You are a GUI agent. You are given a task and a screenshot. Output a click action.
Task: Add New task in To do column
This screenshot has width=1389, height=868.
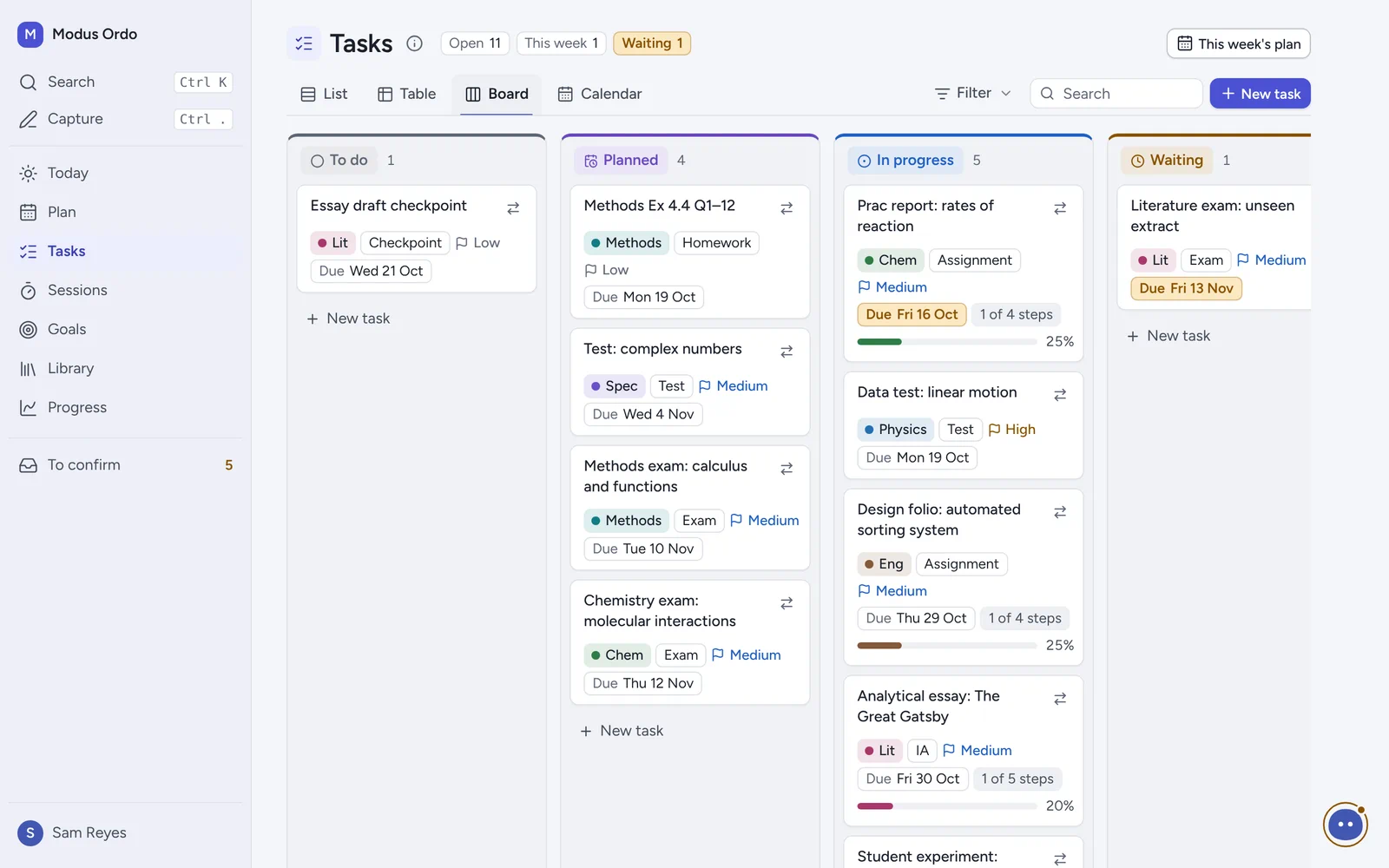point(348,319)
